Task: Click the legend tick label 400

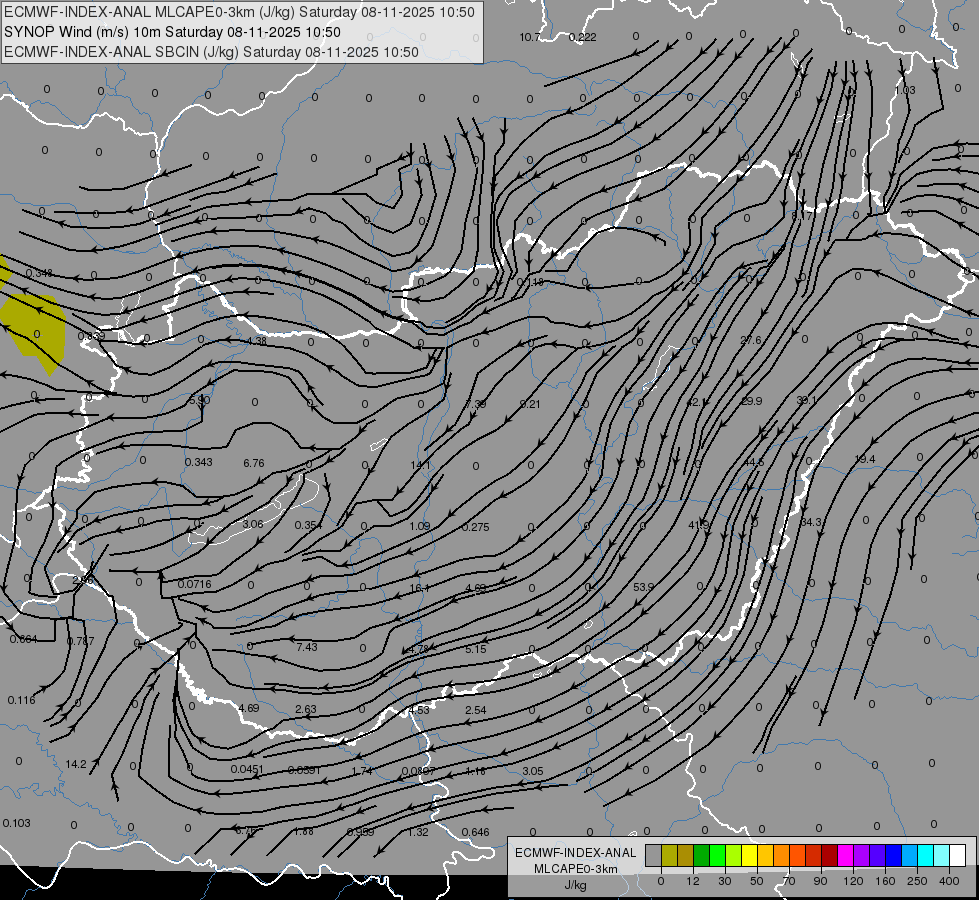Action: (949, 881)
